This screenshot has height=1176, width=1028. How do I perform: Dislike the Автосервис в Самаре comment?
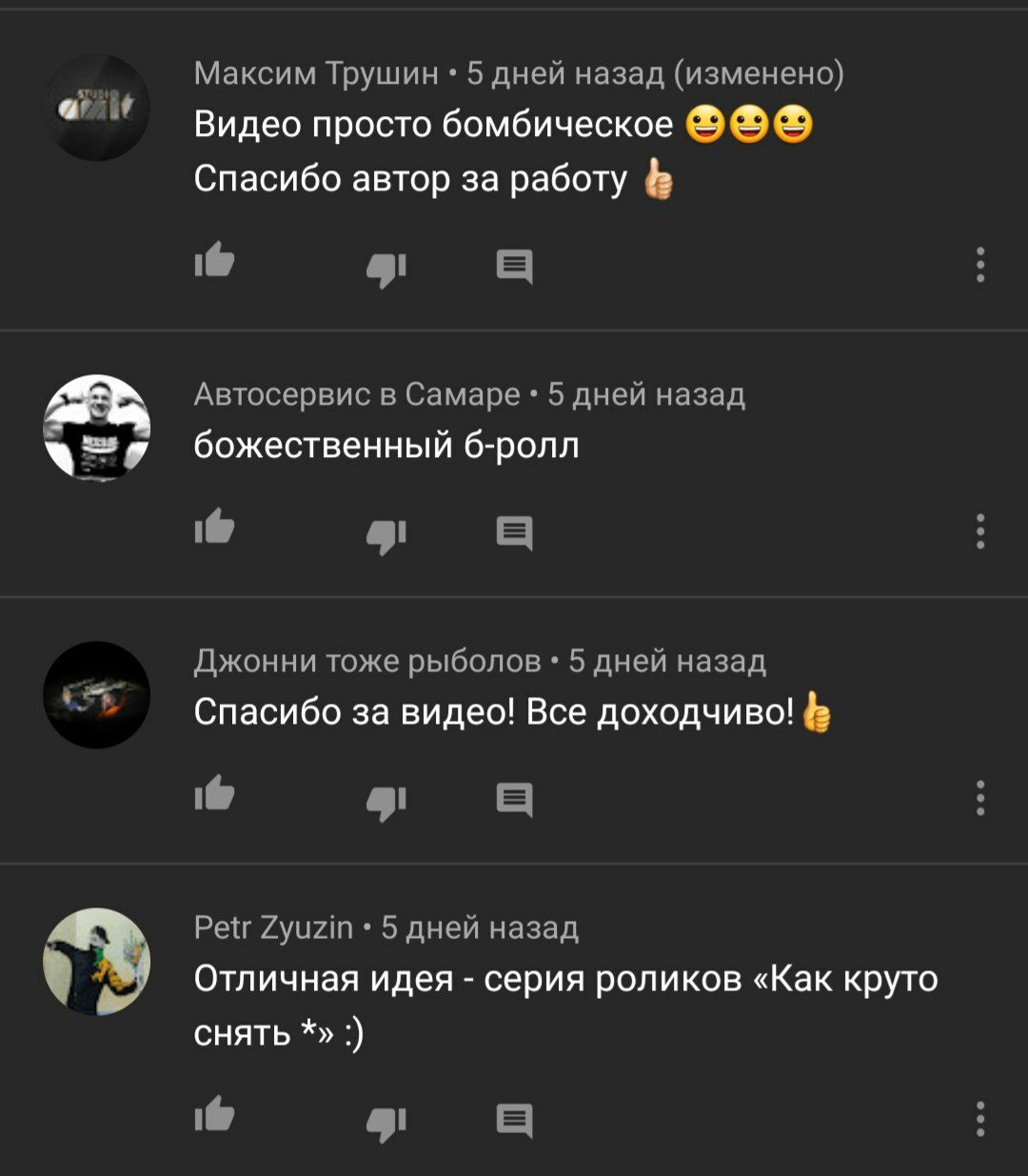point(386,536)
